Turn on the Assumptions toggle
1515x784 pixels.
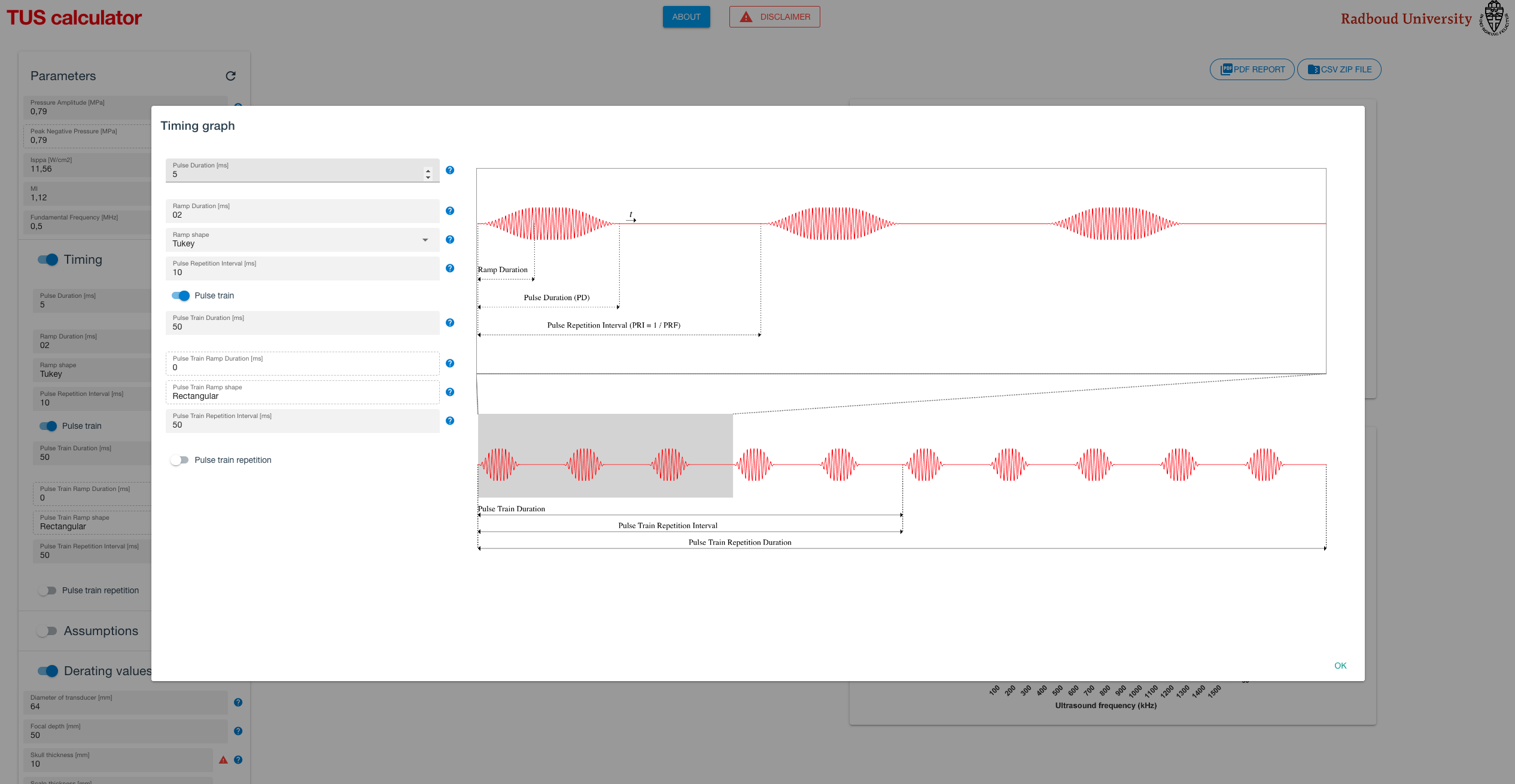pos(47,631)
